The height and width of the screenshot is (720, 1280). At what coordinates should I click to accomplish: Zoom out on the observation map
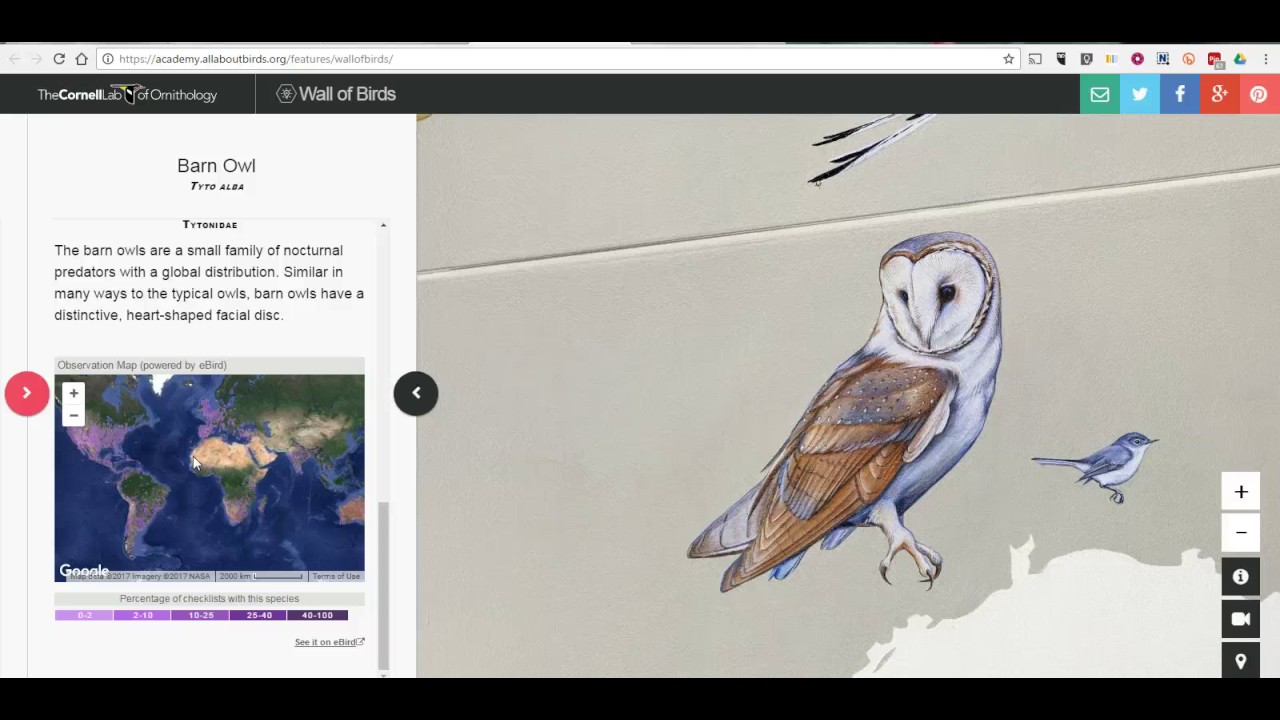coord(73,415)
